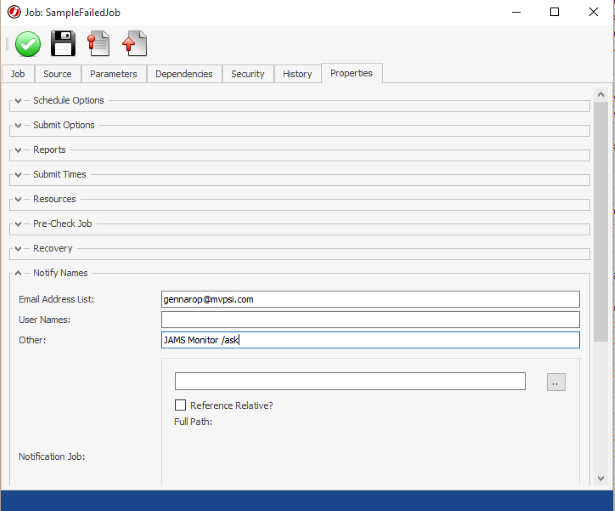Click the 'Full Path:' label
The height and width of the screenshot is (511, 615).
pos(193,422)
